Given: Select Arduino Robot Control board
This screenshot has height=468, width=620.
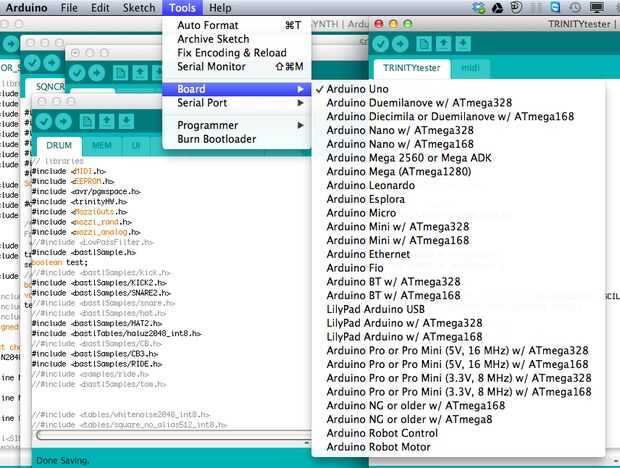Looking at the screenshot, I should click(459, 433).
